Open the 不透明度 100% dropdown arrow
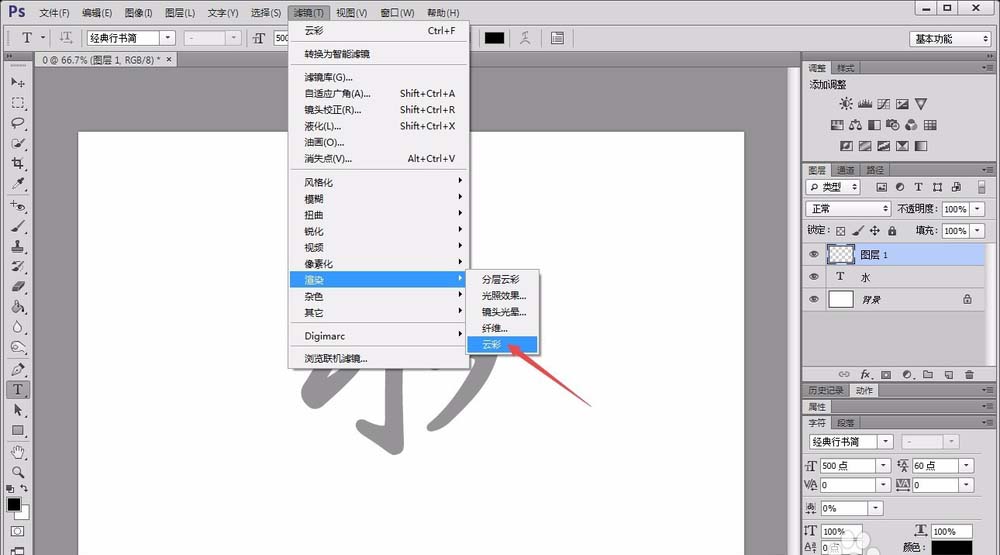Image resolution: width=1000 pixels, height=555 pixels. (x=977, y=209)
